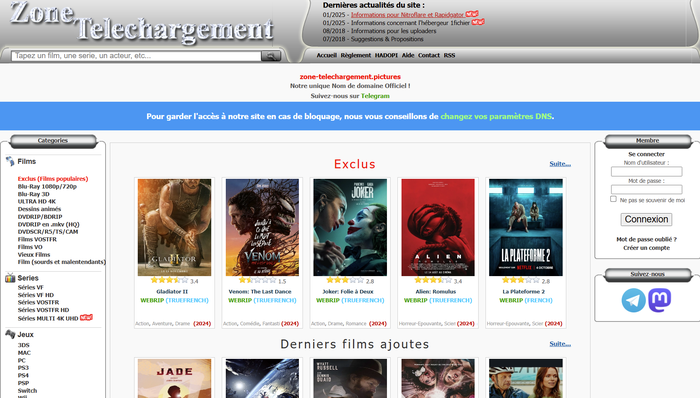This screenshot has width=700, height=398.
Task: Select 'Vieux Films' category
Action: (34, 254)
